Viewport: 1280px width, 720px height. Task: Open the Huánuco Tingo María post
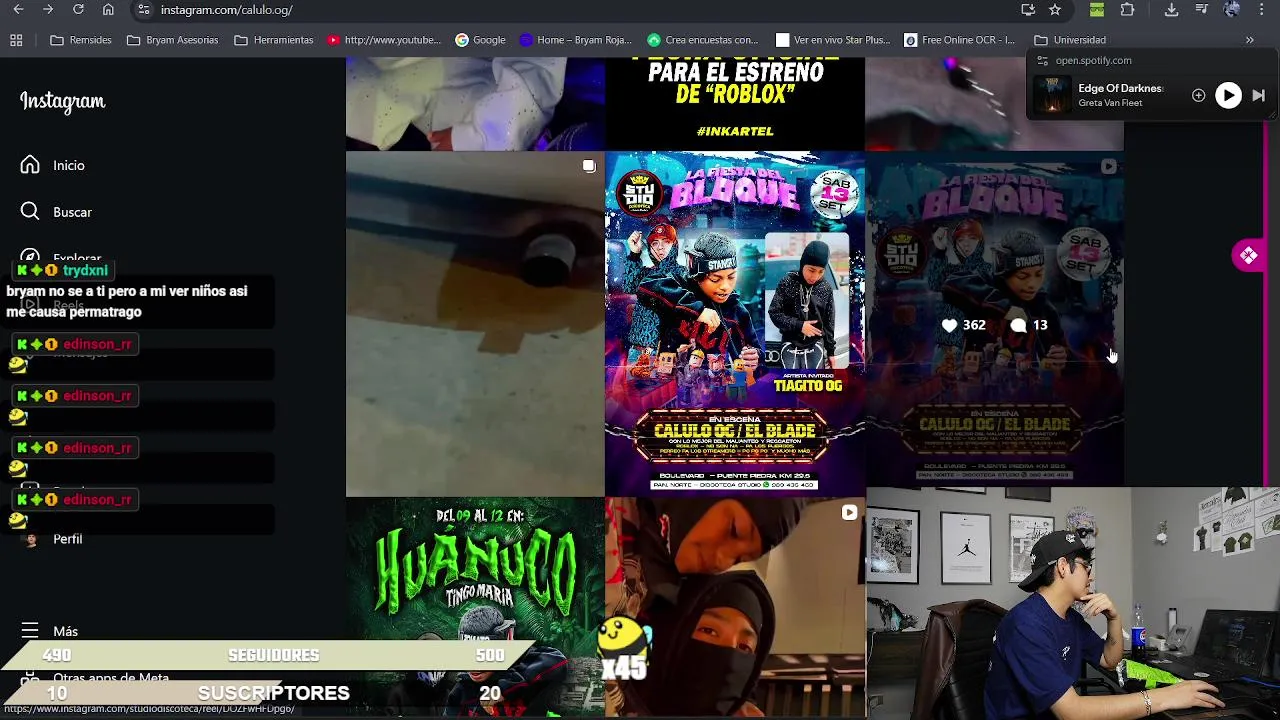pos(475,608)
